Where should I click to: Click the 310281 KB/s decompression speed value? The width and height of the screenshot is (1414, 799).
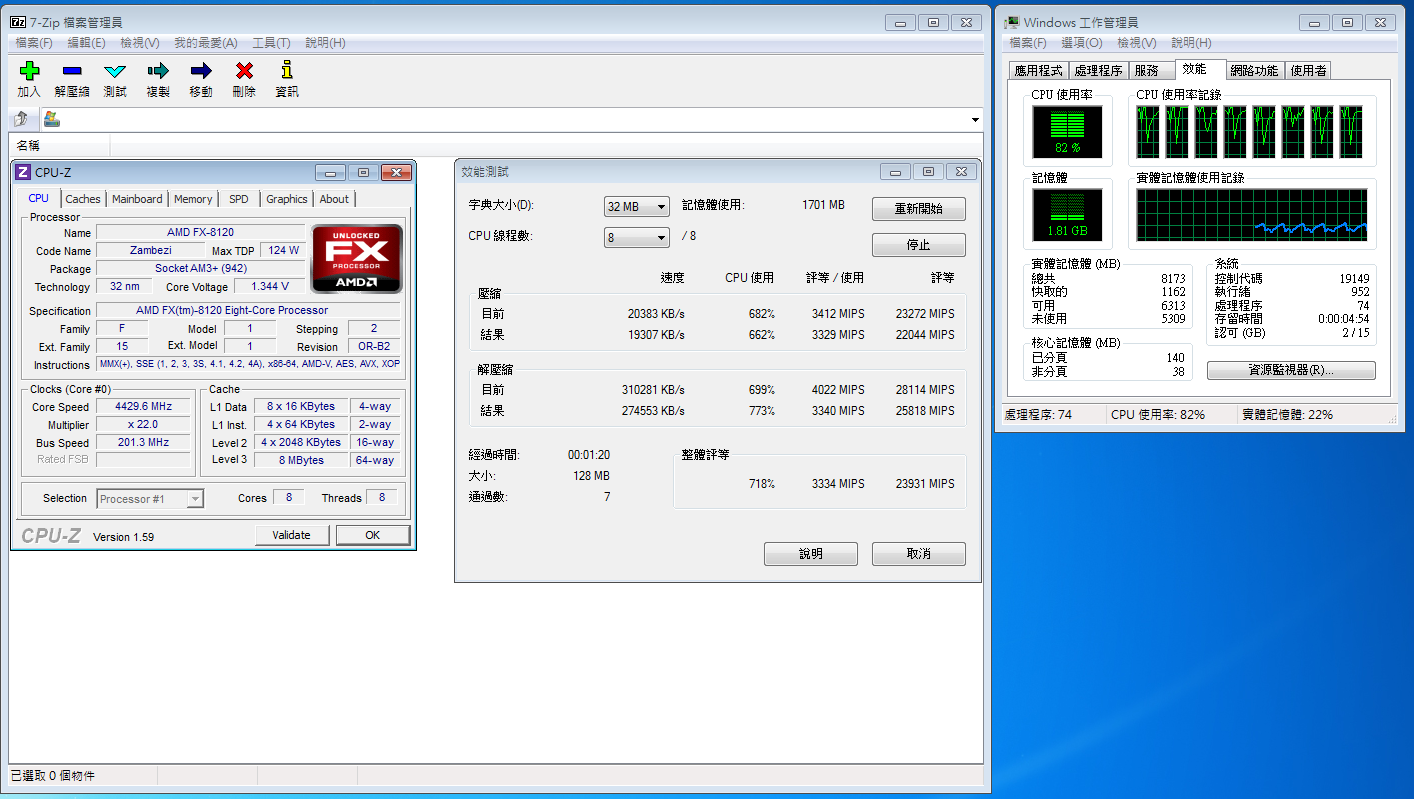652,390
